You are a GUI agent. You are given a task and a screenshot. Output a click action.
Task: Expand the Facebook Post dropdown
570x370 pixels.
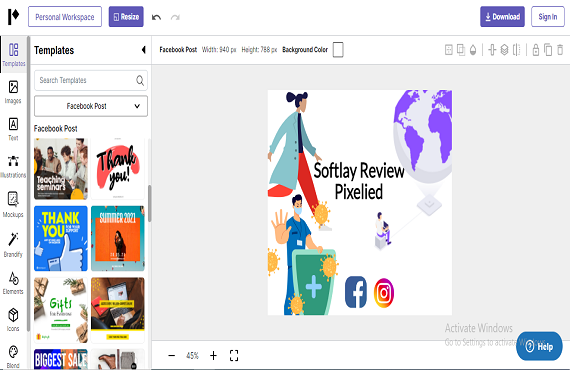91,106
